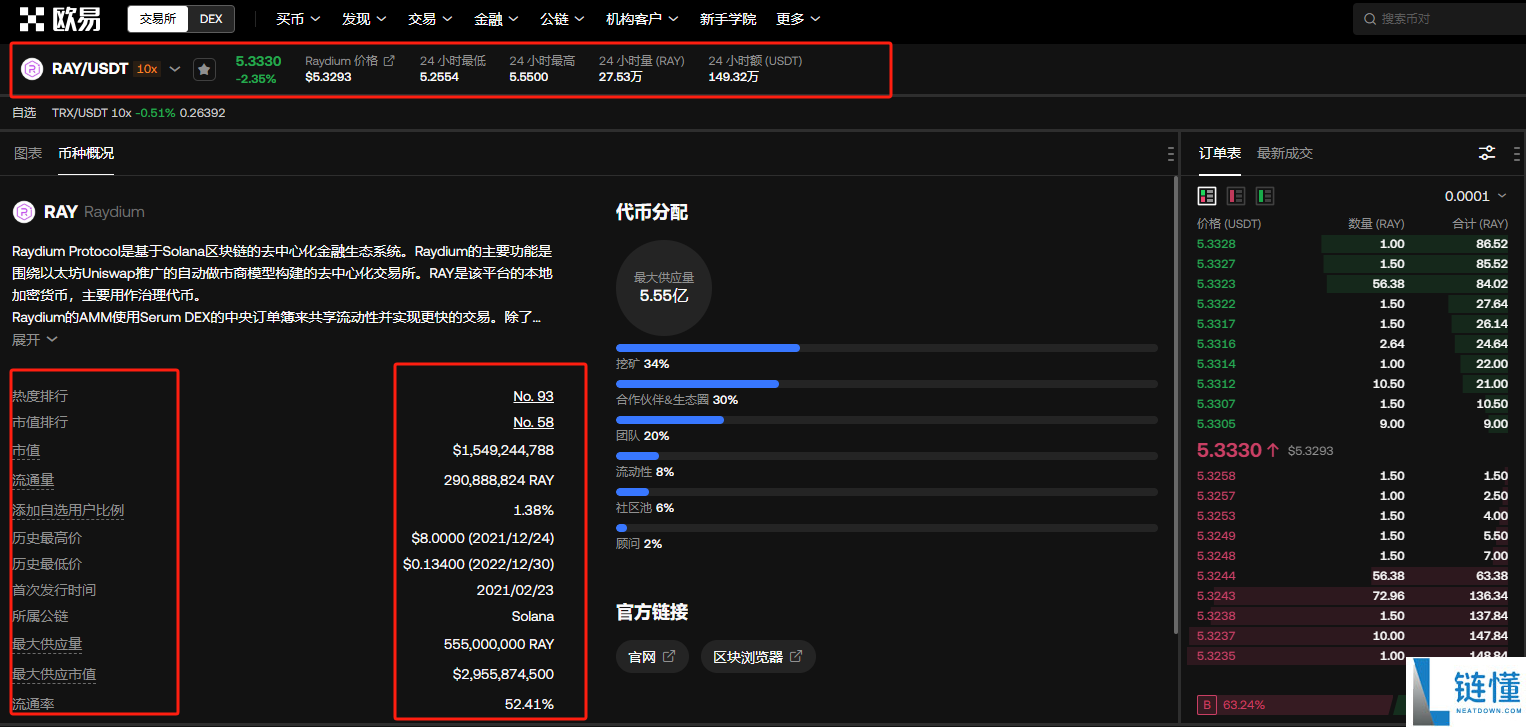This screenshot has width=1526, height=727.
Task: Click the 社区池 6% allocation bar
Action: [887, 492]
